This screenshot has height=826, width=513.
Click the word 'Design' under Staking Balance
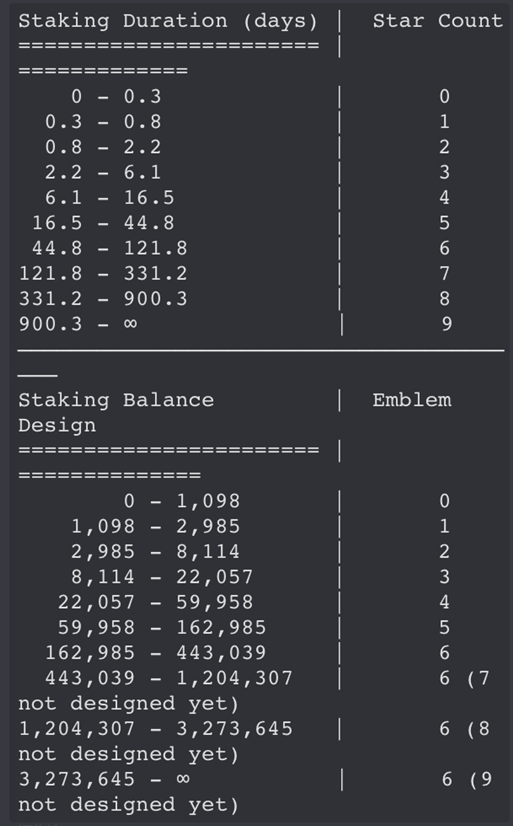click(x=57, y=426)
